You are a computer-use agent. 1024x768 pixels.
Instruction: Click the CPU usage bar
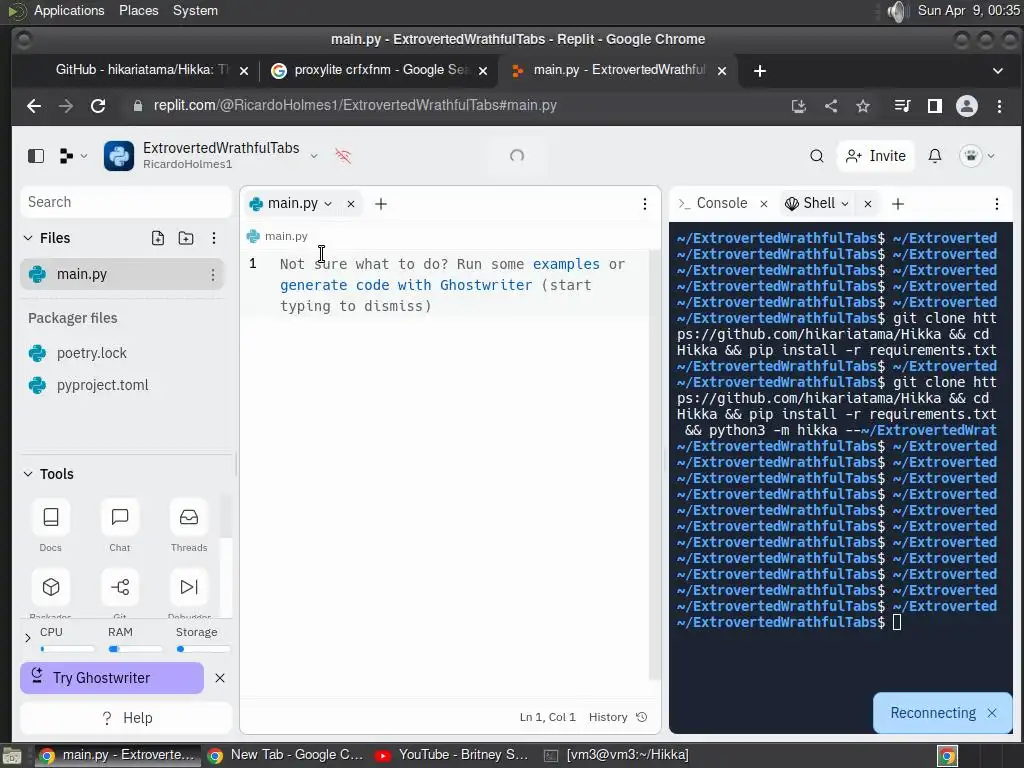click(67, 648)
